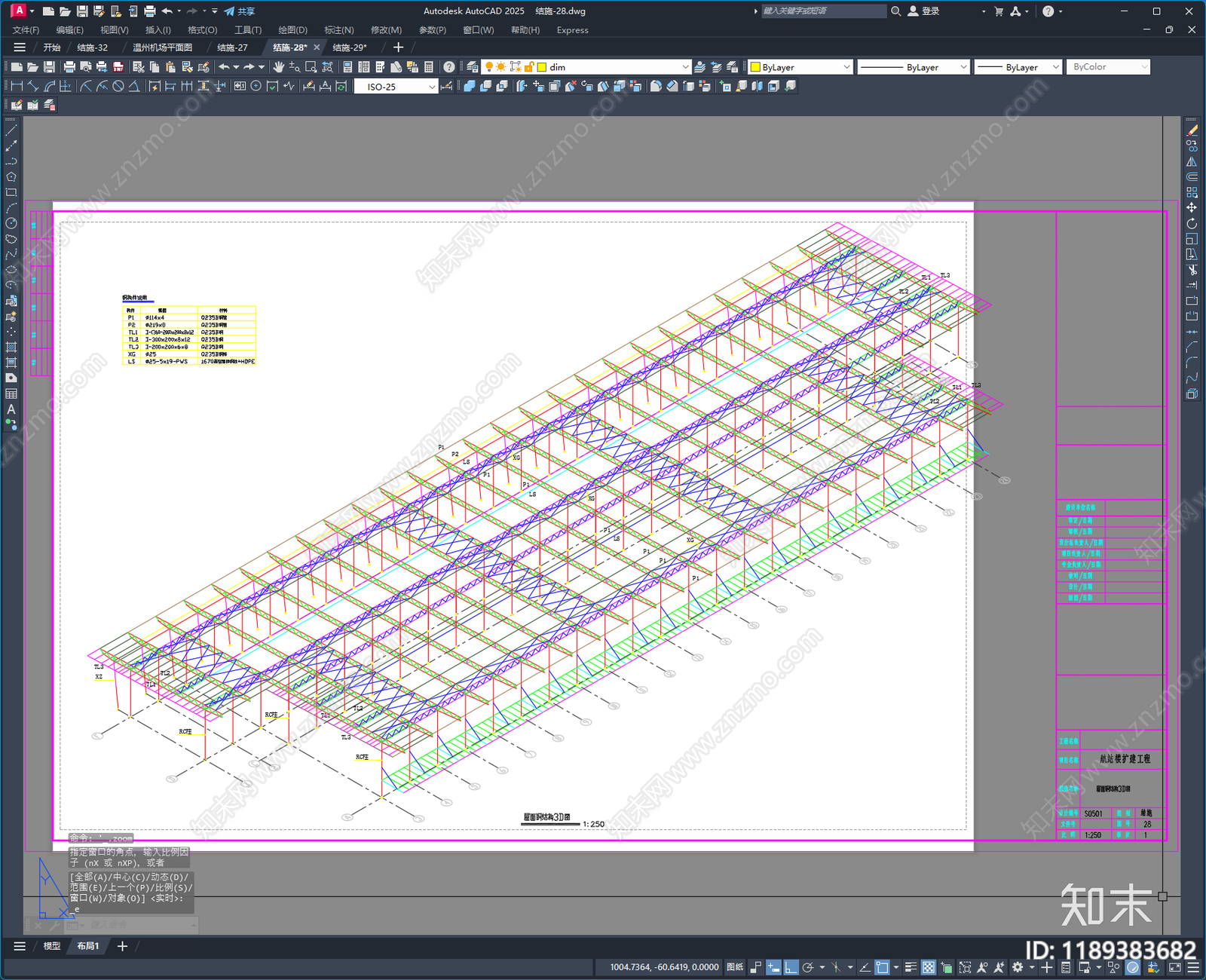Add a new drawing tab with plus
The height and width of the screenshot is (980, 1206).
(398, 47)
